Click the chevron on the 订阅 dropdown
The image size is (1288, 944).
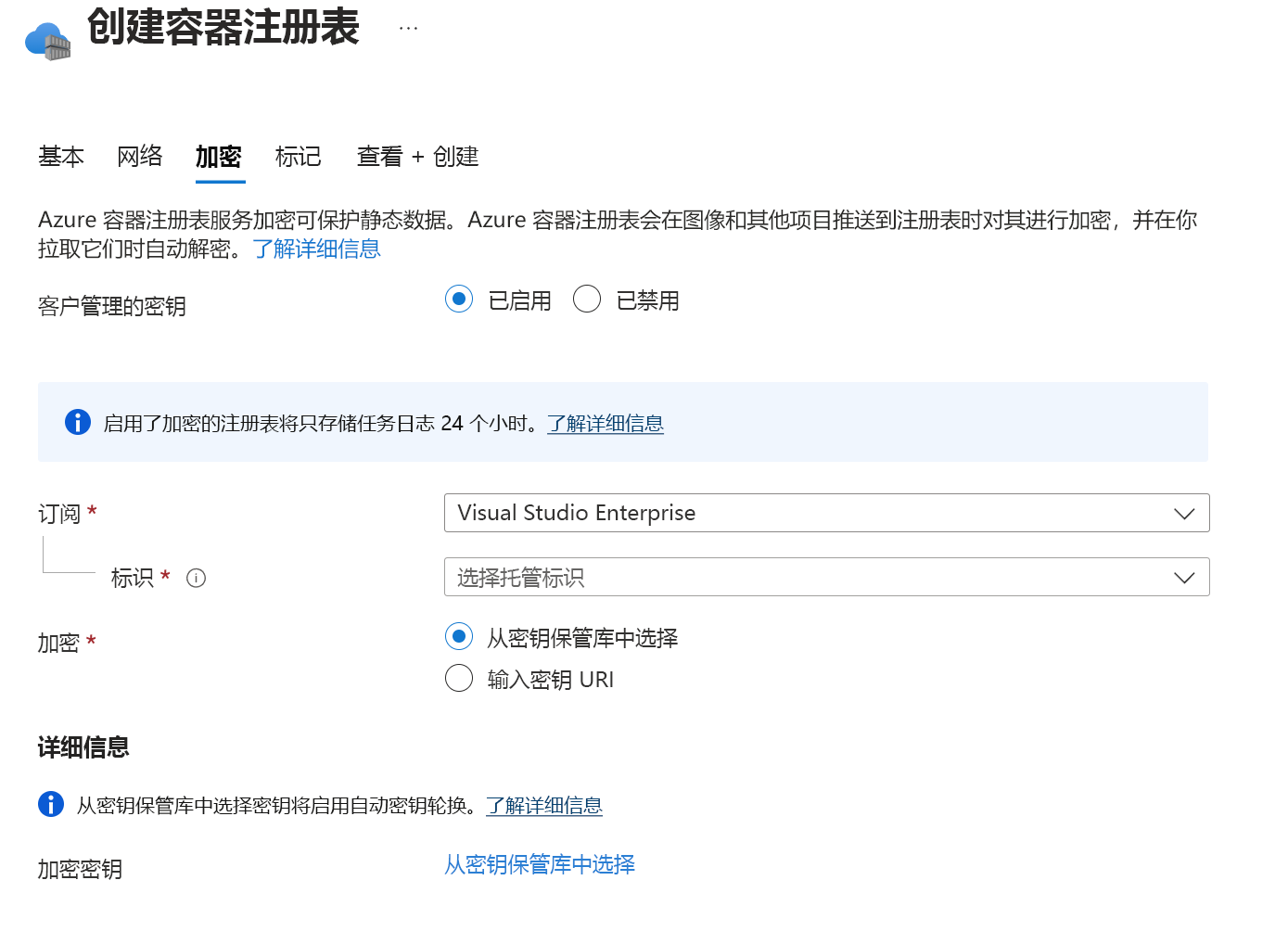pyautogui.click(x=1183, y=513)
